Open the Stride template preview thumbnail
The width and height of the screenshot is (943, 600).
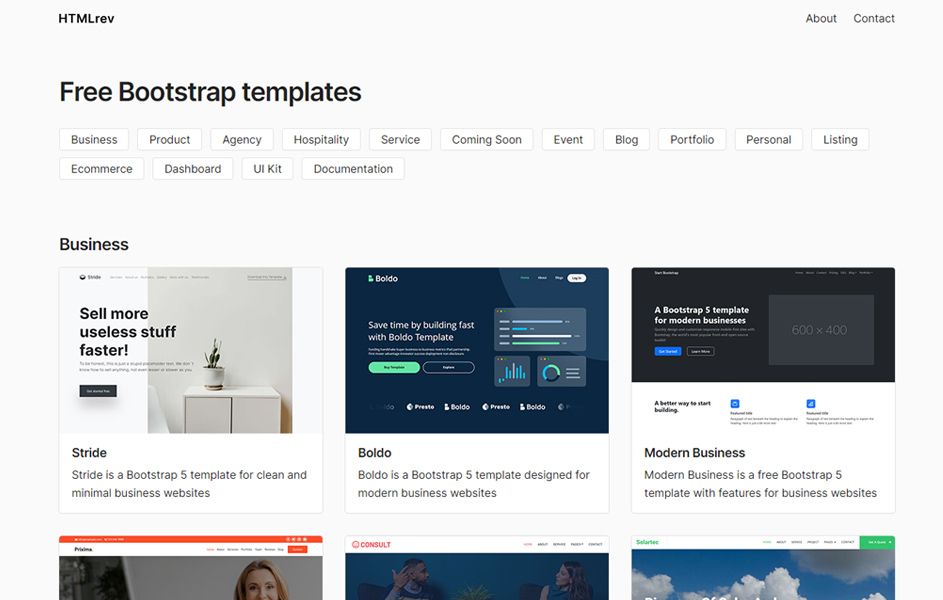coord(191,351)
